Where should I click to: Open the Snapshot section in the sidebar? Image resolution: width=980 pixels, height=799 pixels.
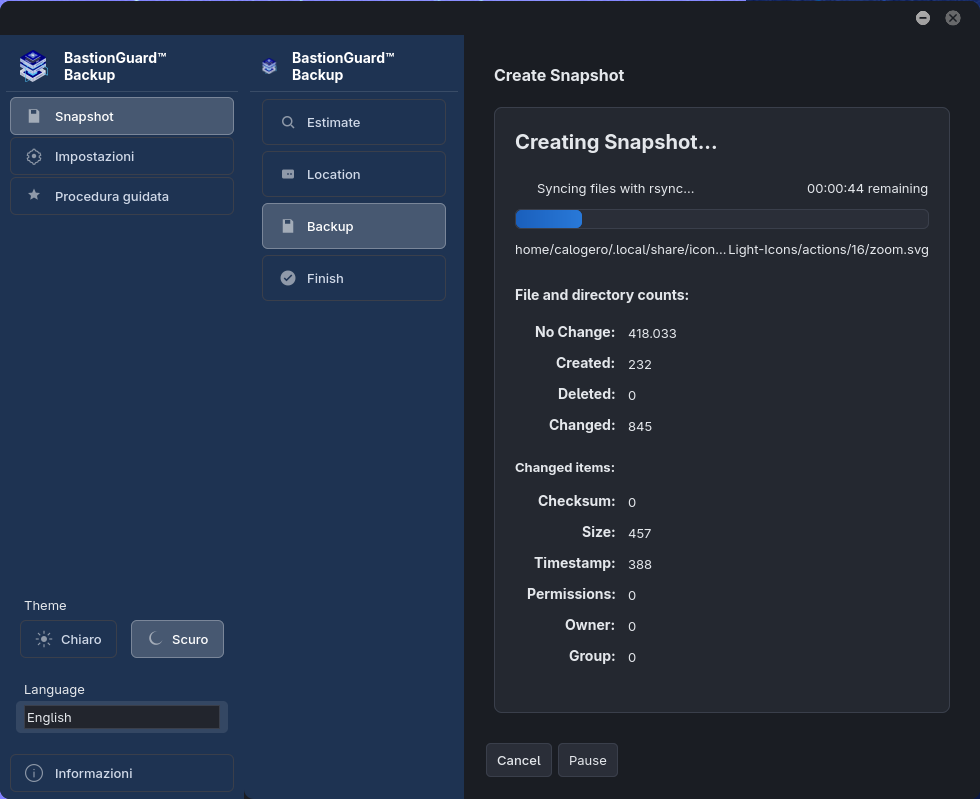click(x=122, y=116)
